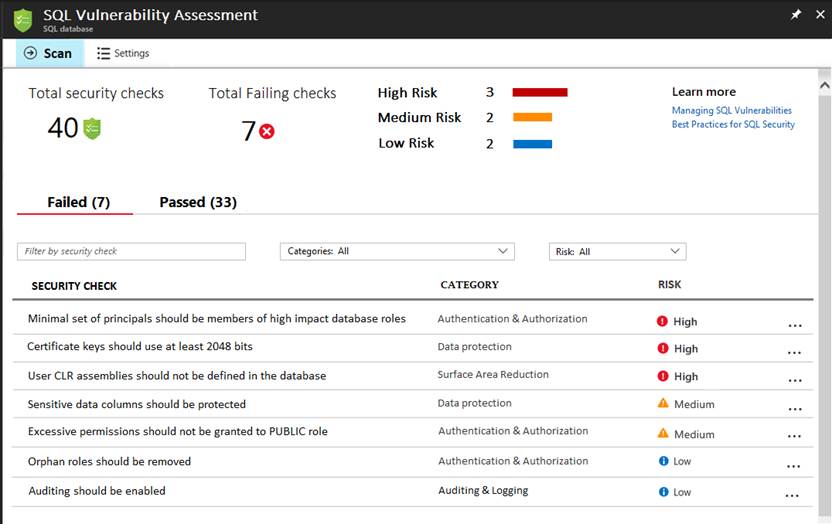Sort by RISK column header

(x=670, y=284)
